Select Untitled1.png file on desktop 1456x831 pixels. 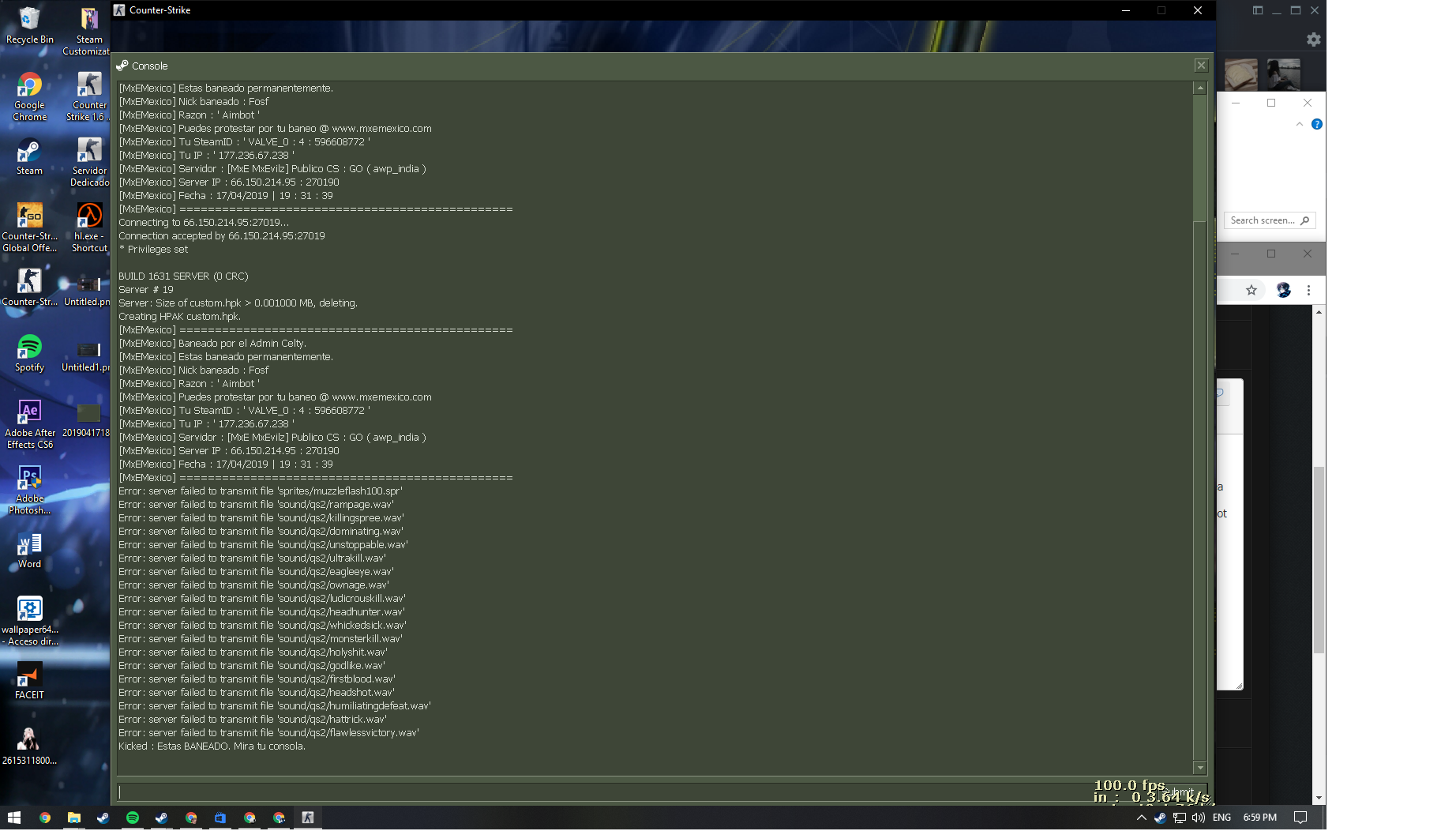pos(88,355)
